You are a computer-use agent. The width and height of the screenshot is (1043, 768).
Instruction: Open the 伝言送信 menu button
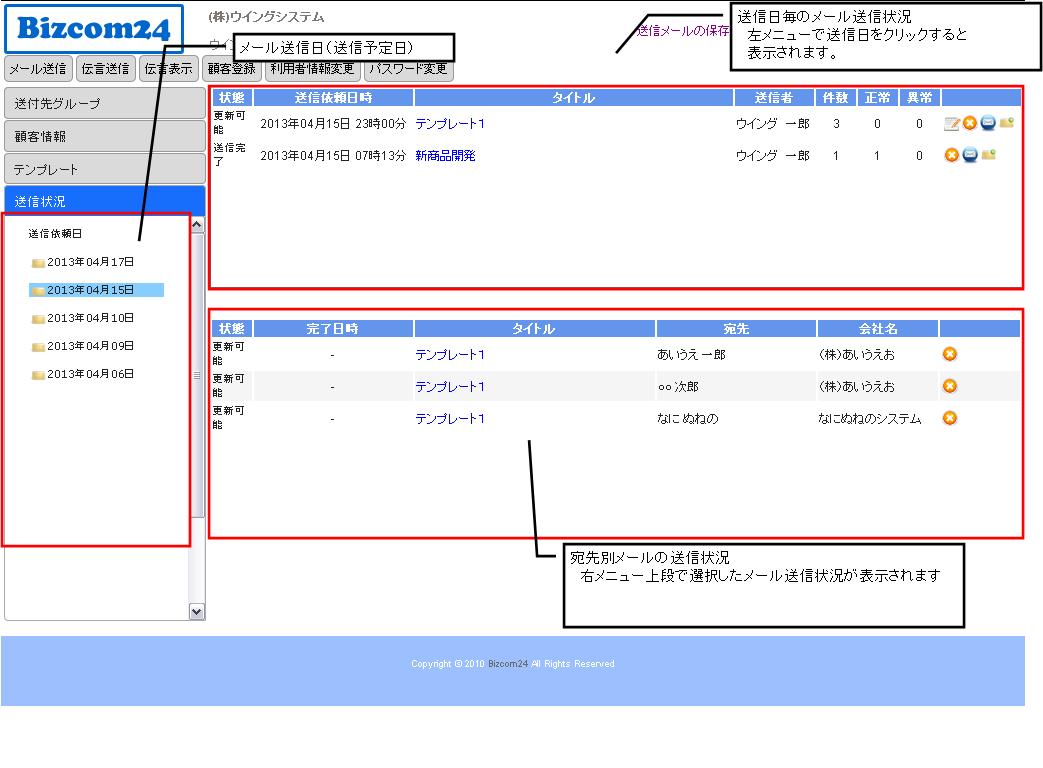105,69
